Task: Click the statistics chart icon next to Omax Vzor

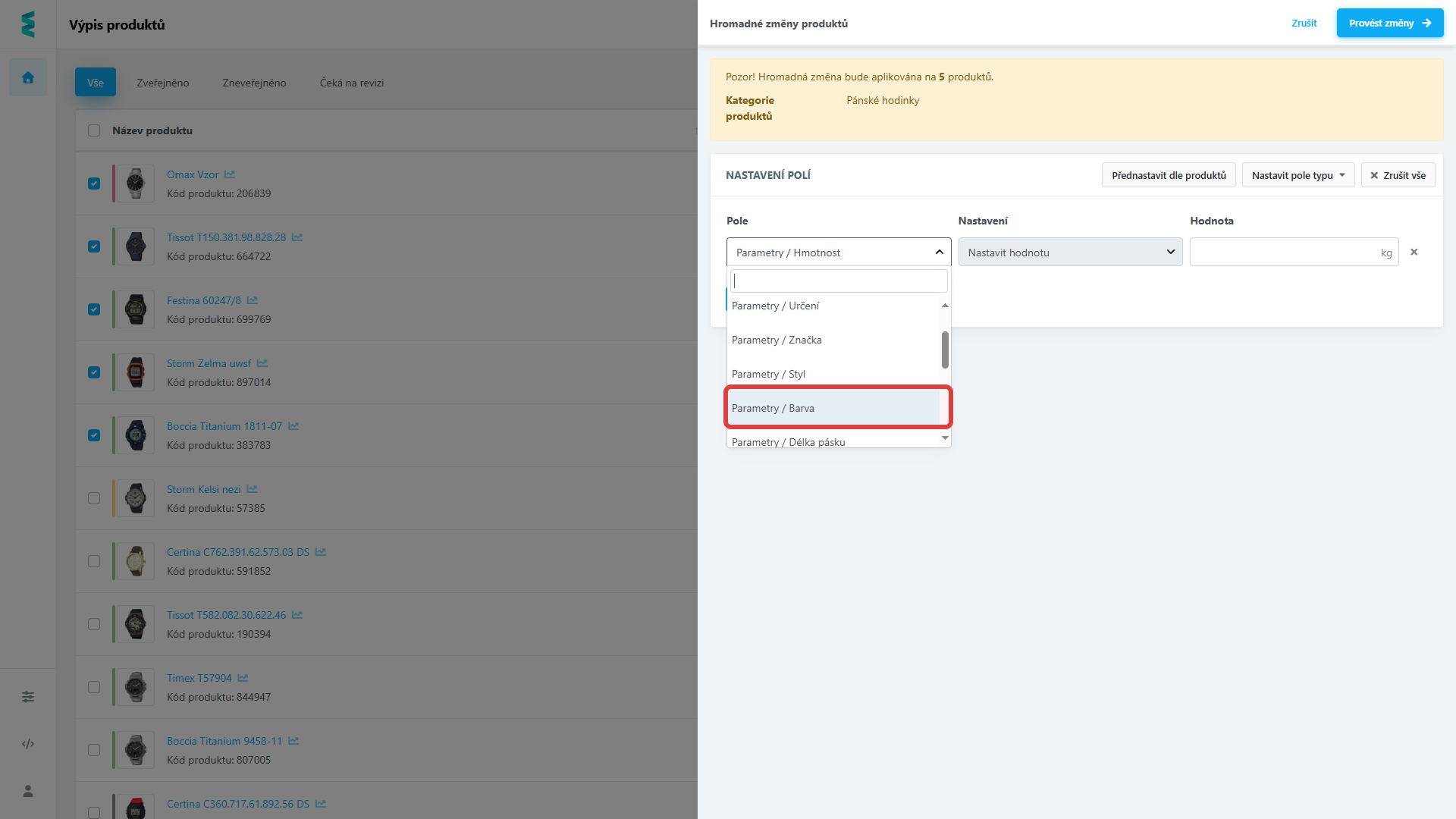Action: coord(230,174)
